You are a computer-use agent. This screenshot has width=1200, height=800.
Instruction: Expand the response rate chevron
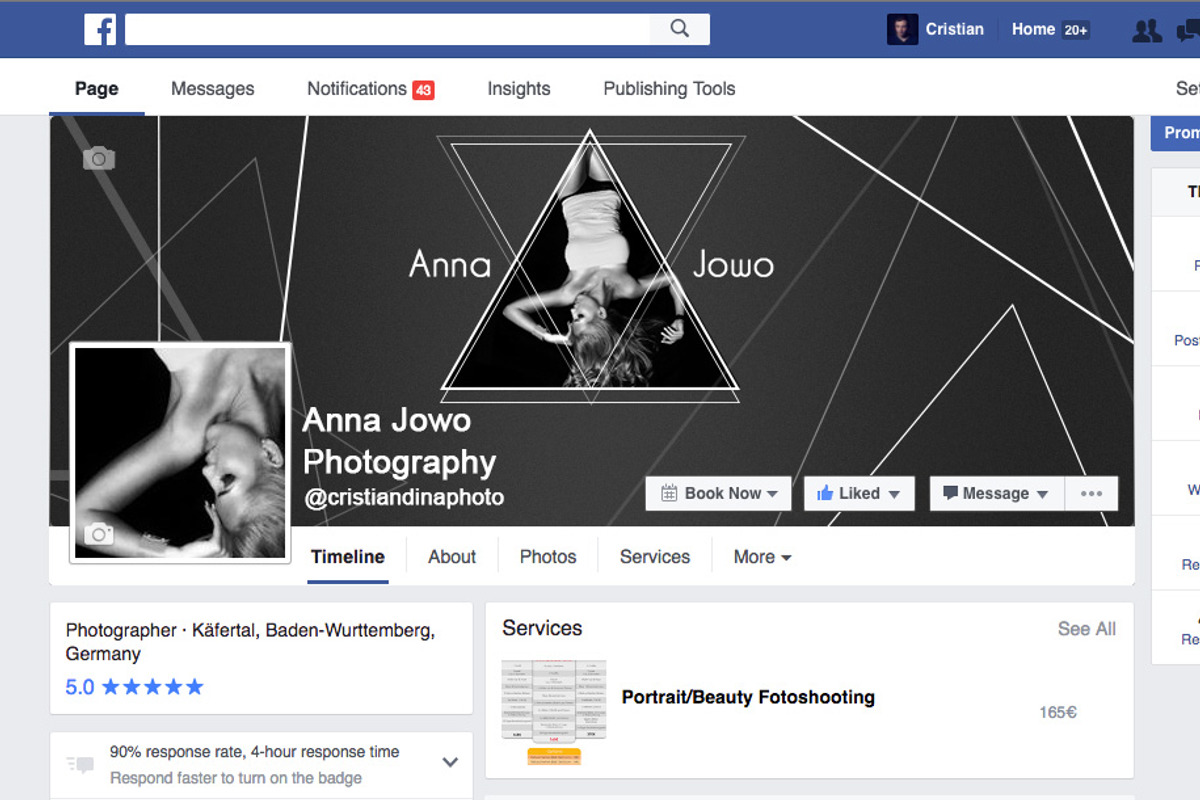coord(450,762)
